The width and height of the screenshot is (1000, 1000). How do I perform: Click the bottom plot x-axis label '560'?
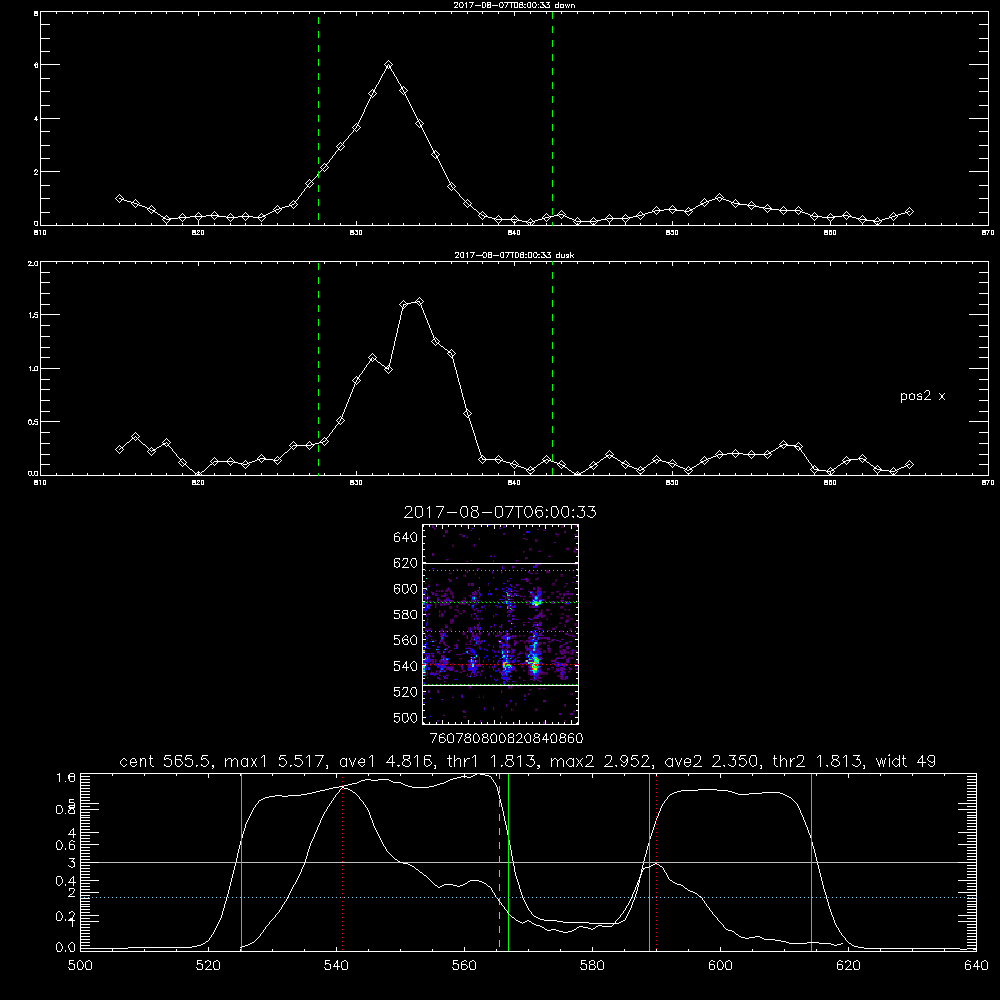pos(464,966)
